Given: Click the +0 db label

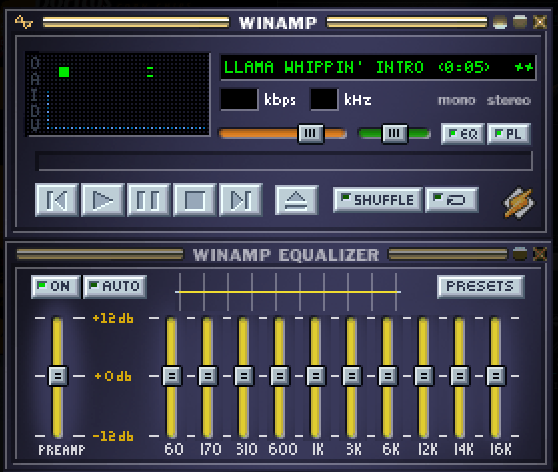Looking at the screenshot, I should coord(113,376).
